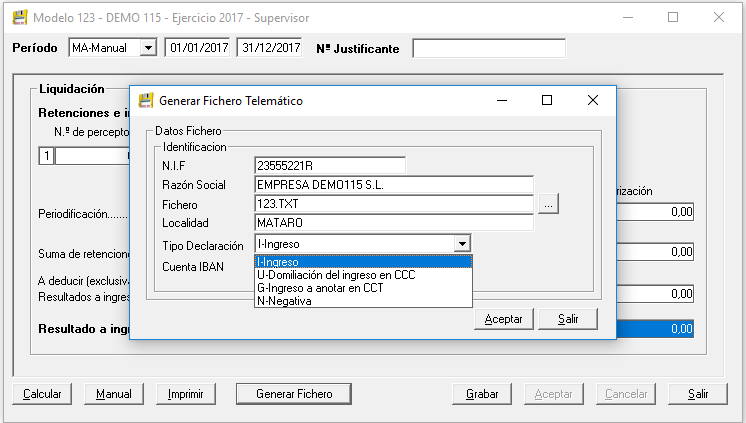Click the Generar Fichero dialog title icon

146,101
